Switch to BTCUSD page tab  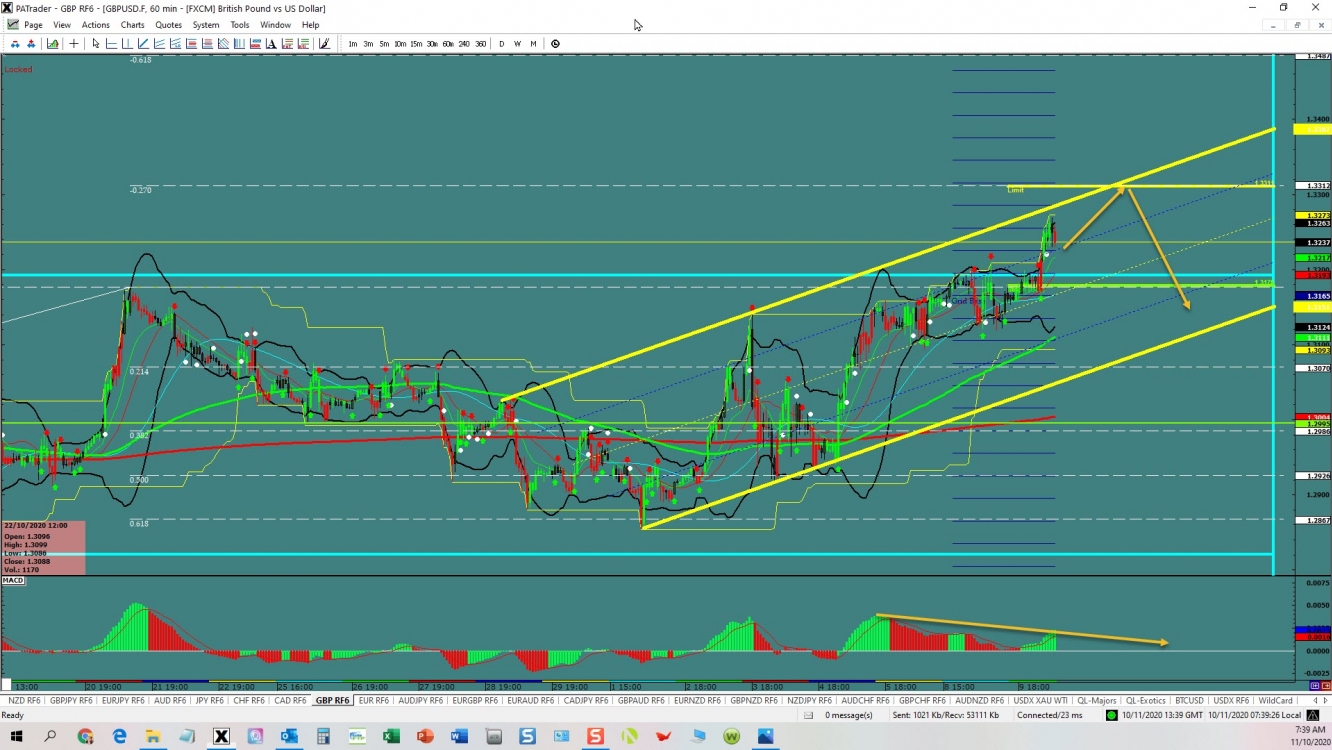1189,701
